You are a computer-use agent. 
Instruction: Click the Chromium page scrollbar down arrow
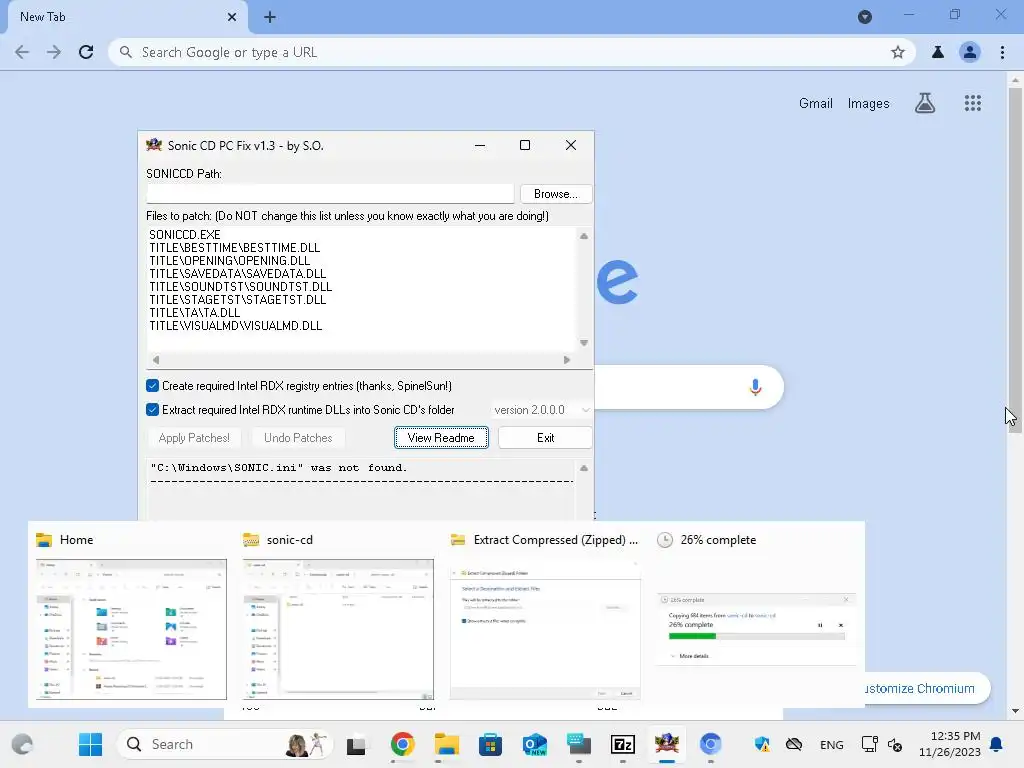(1015, 711)
